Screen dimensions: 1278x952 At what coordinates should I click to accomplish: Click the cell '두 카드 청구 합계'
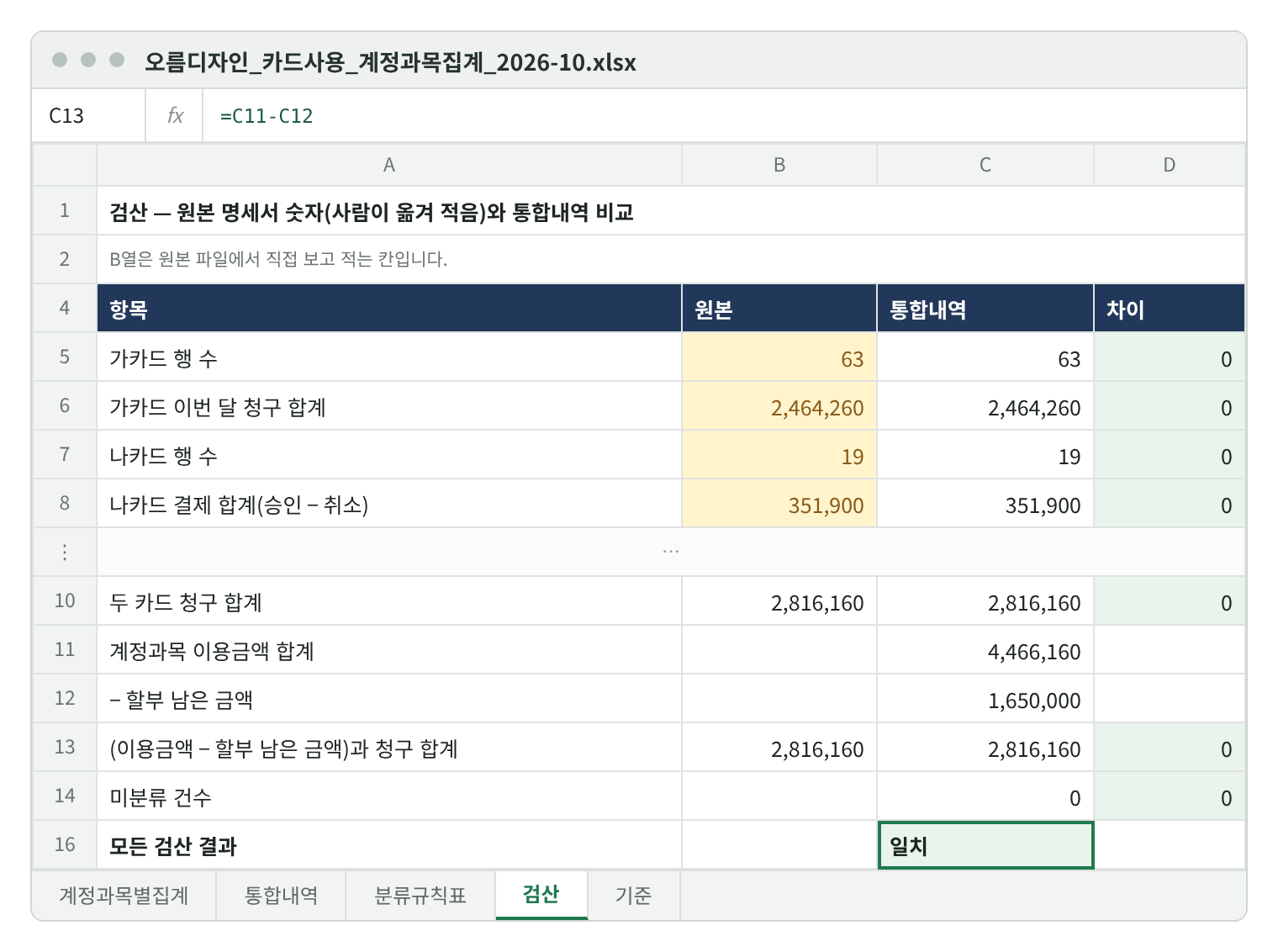(x=389, y=601)
